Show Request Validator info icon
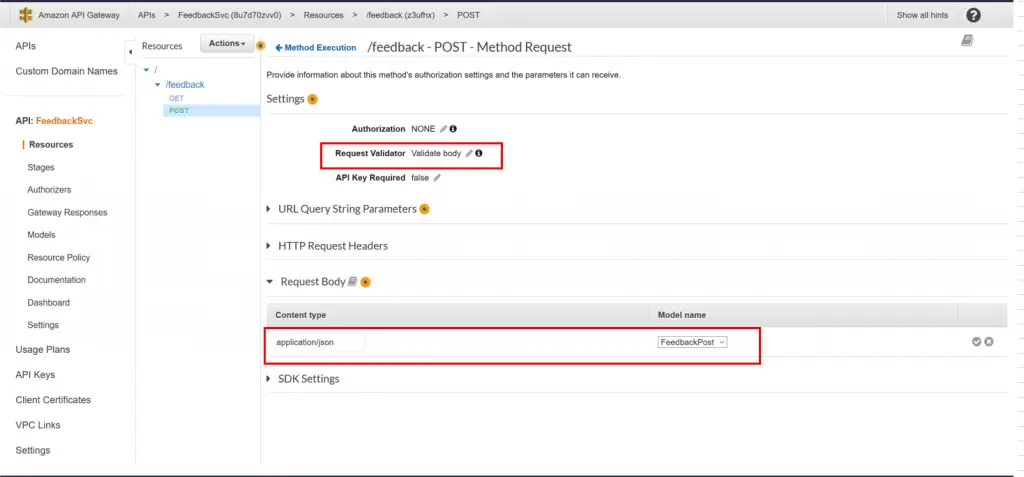1024x477 pixels. tap(479, 154)
